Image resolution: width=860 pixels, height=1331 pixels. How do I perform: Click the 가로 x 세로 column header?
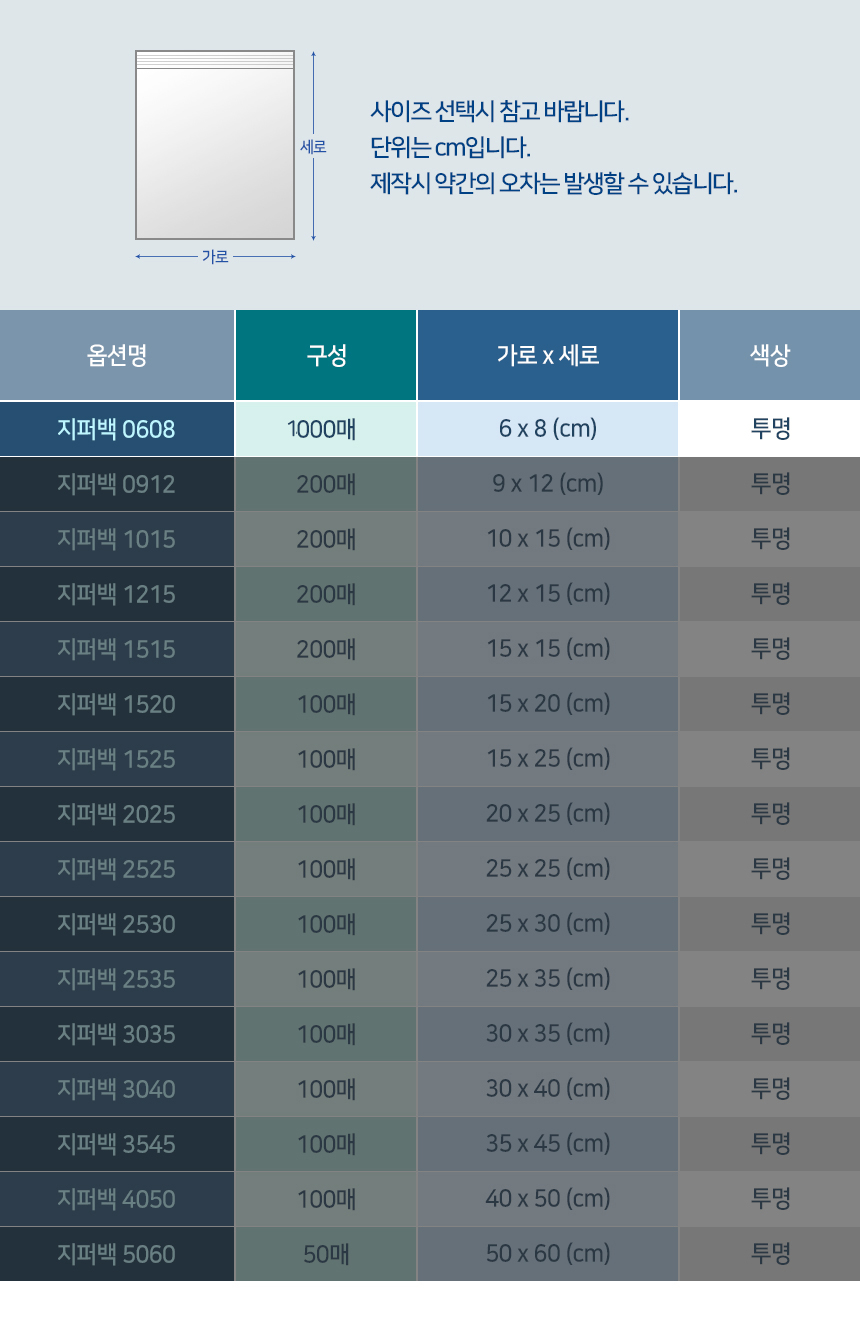tap(548, 354)
